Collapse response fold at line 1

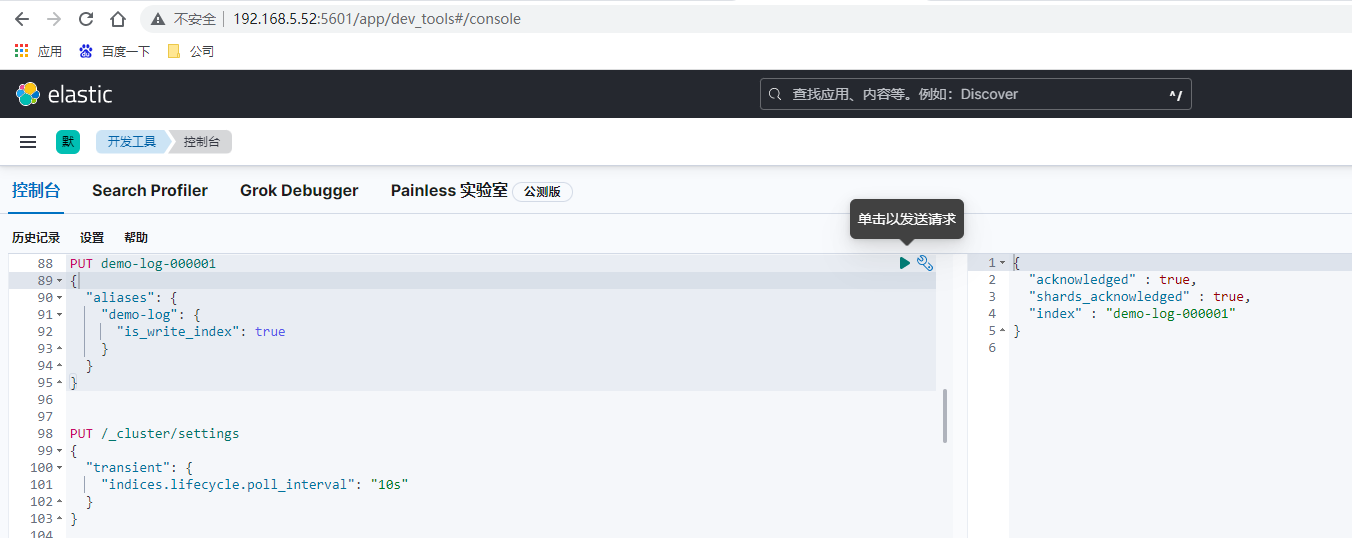click(1003, 263)
